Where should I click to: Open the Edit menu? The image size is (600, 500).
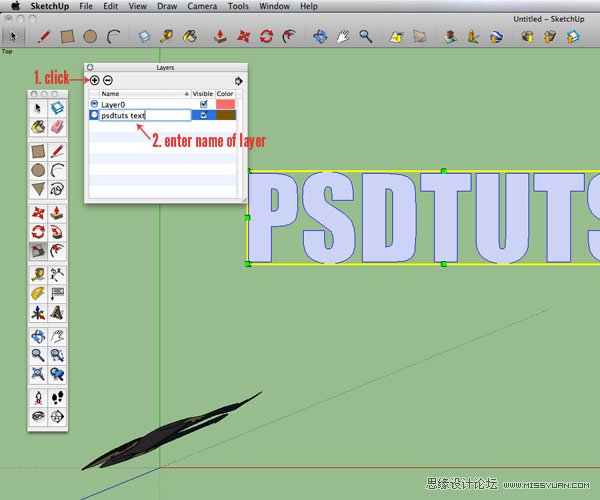(110, 6)
